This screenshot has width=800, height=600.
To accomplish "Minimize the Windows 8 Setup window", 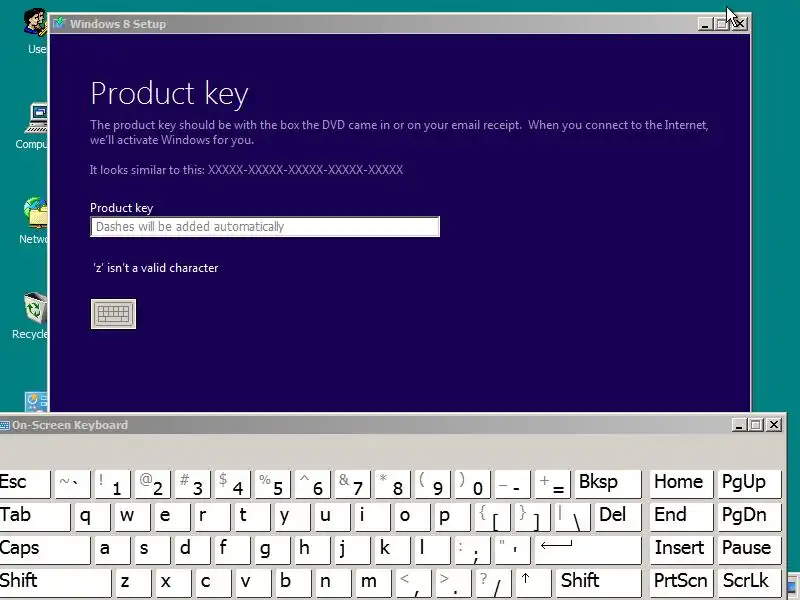I will click(705, 23).
